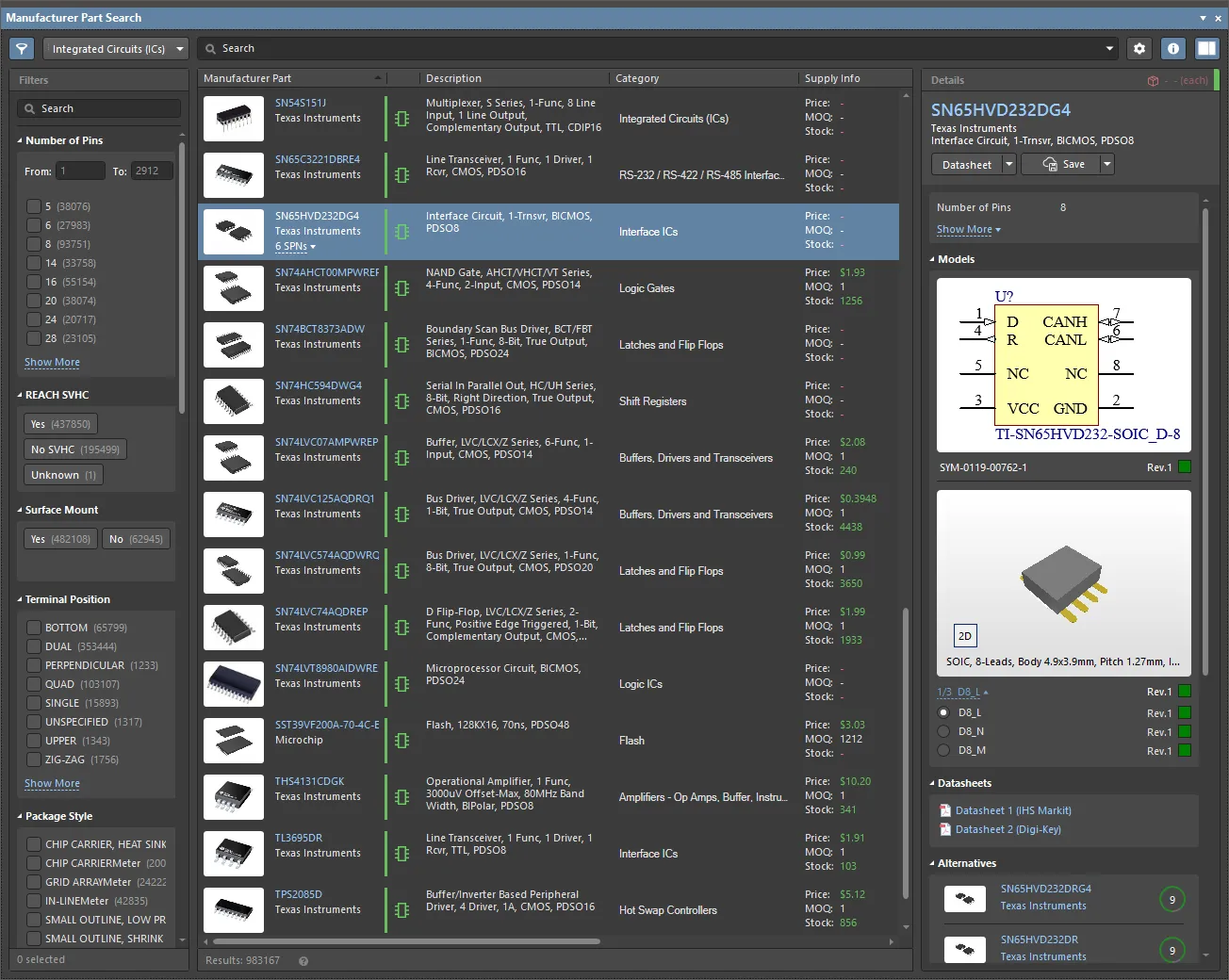Filter REACH SVHC by No SVHC

point(75,449)
